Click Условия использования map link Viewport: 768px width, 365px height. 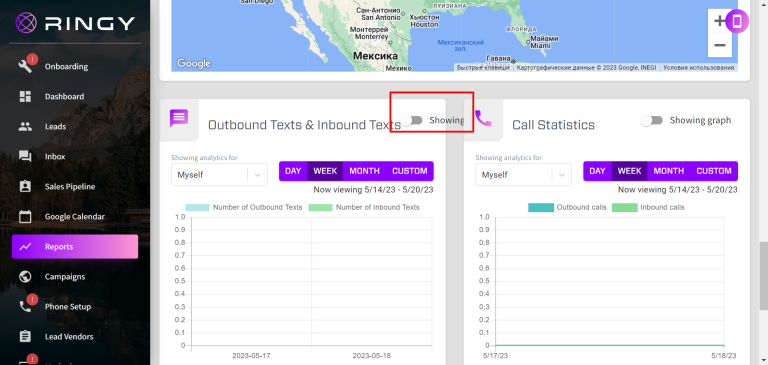pos(698,68)
